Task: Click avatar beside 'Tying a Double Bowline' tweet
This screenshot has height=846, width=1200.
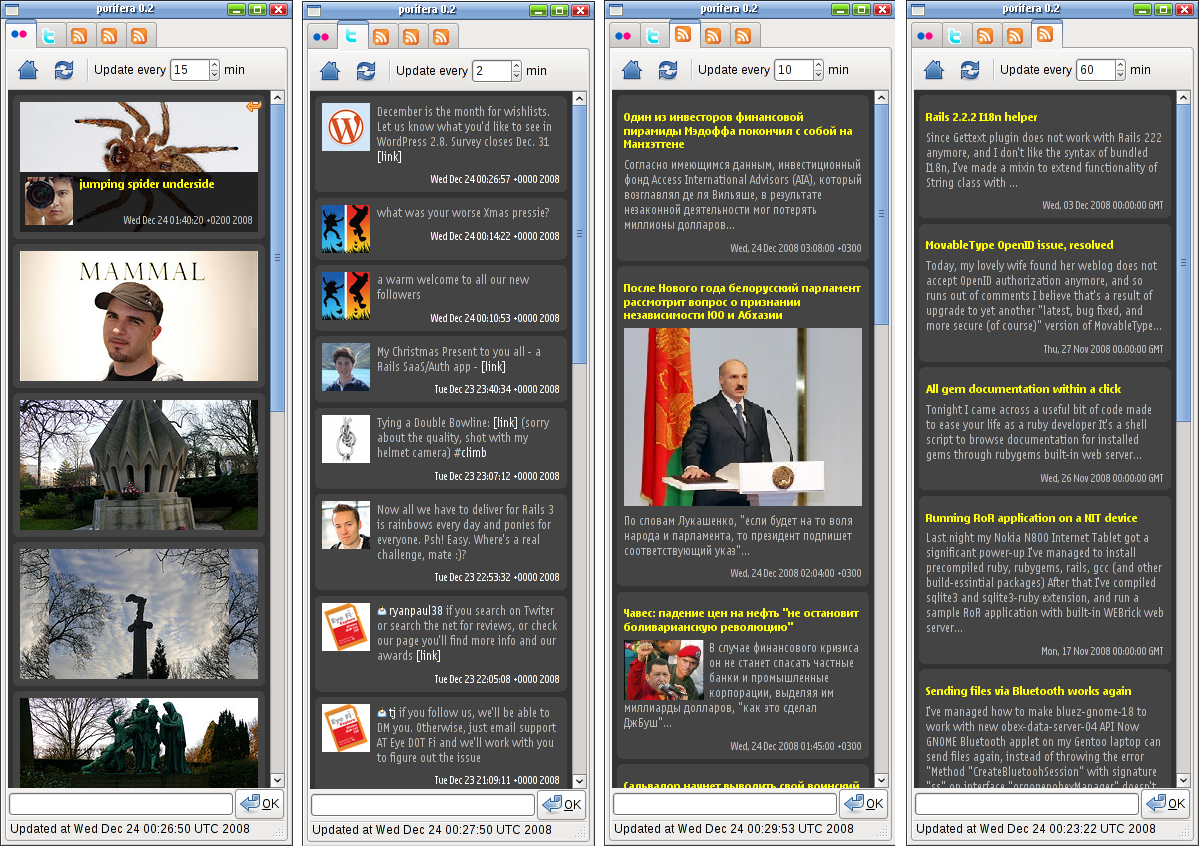Action: point(346,439)
